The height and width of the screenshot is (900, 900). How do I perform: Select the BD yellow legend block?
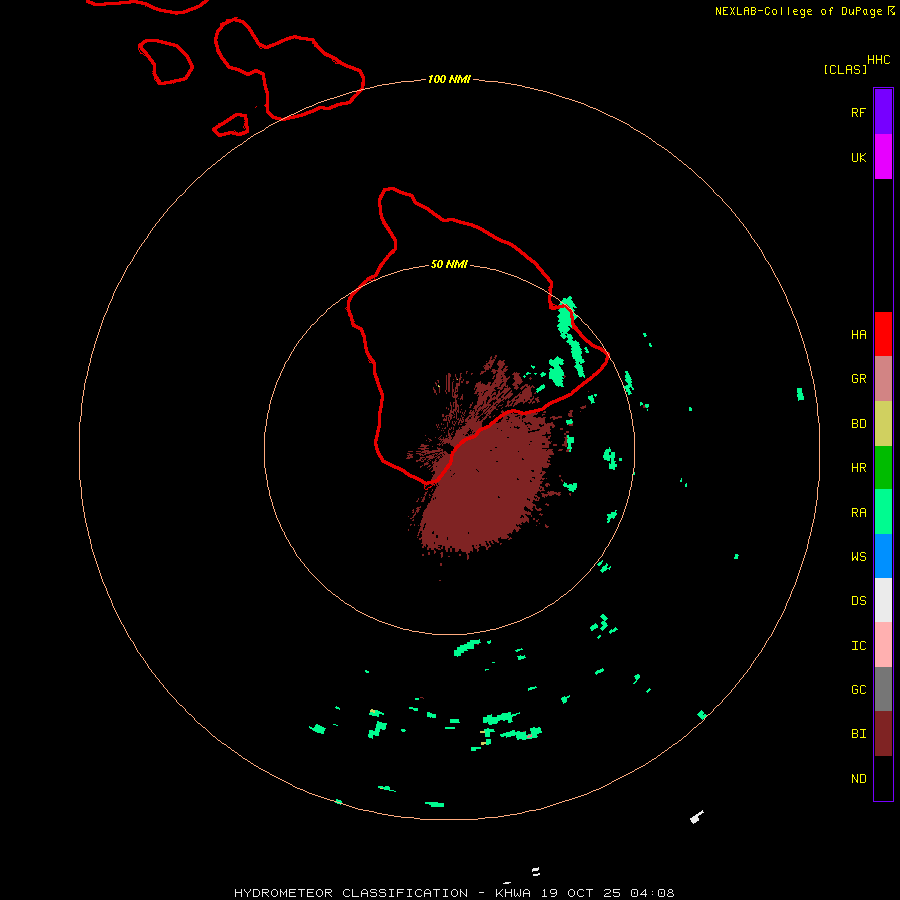click(883, 424)
